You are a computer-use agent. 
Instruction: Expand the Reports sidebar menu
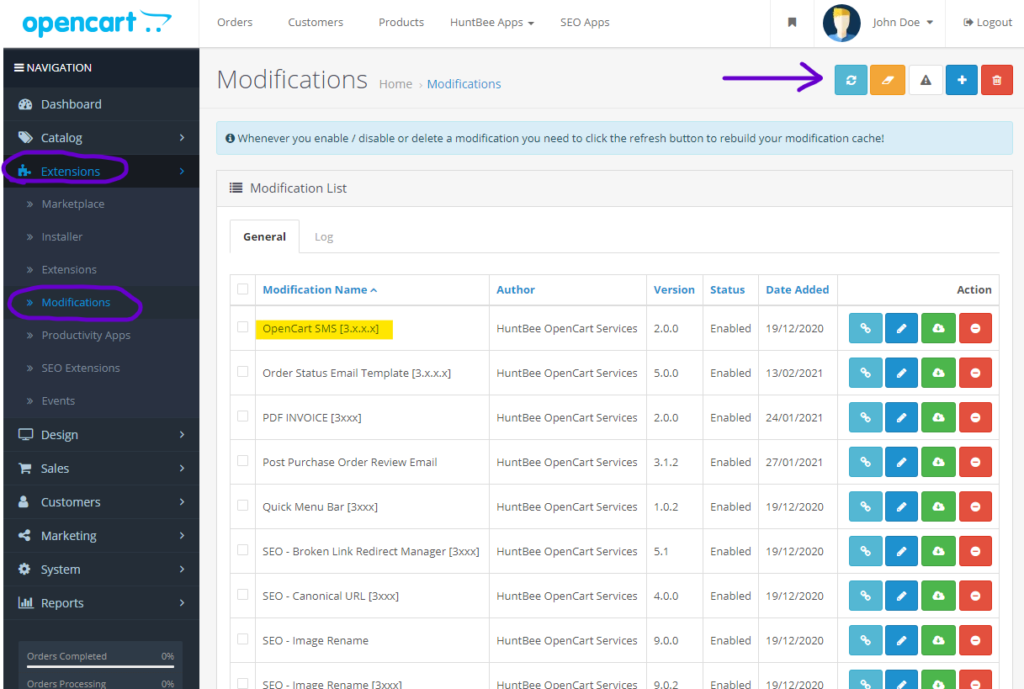101,603
